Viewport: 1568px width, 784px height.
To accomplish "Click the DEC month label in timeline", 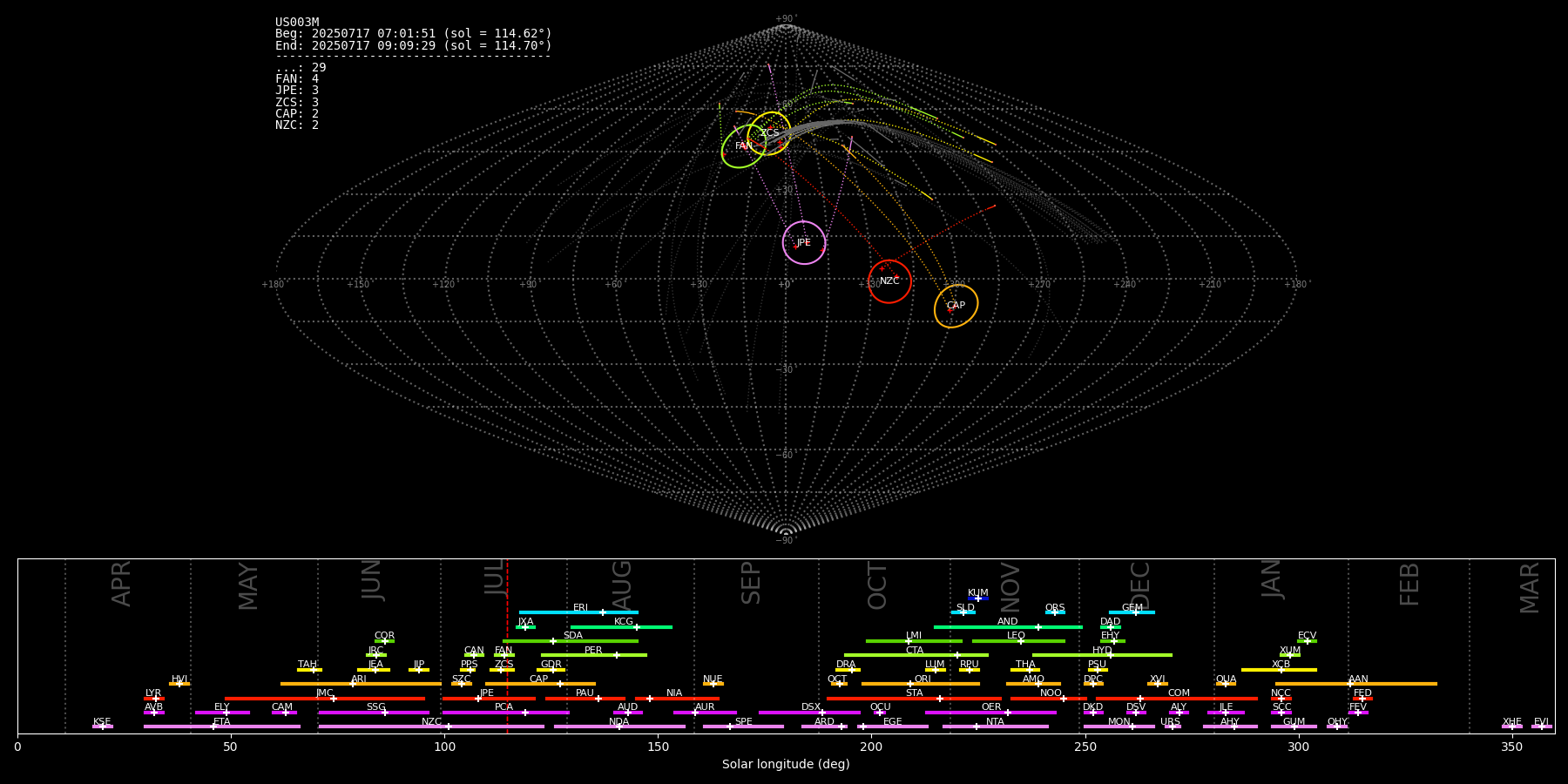I will 1140,586.
